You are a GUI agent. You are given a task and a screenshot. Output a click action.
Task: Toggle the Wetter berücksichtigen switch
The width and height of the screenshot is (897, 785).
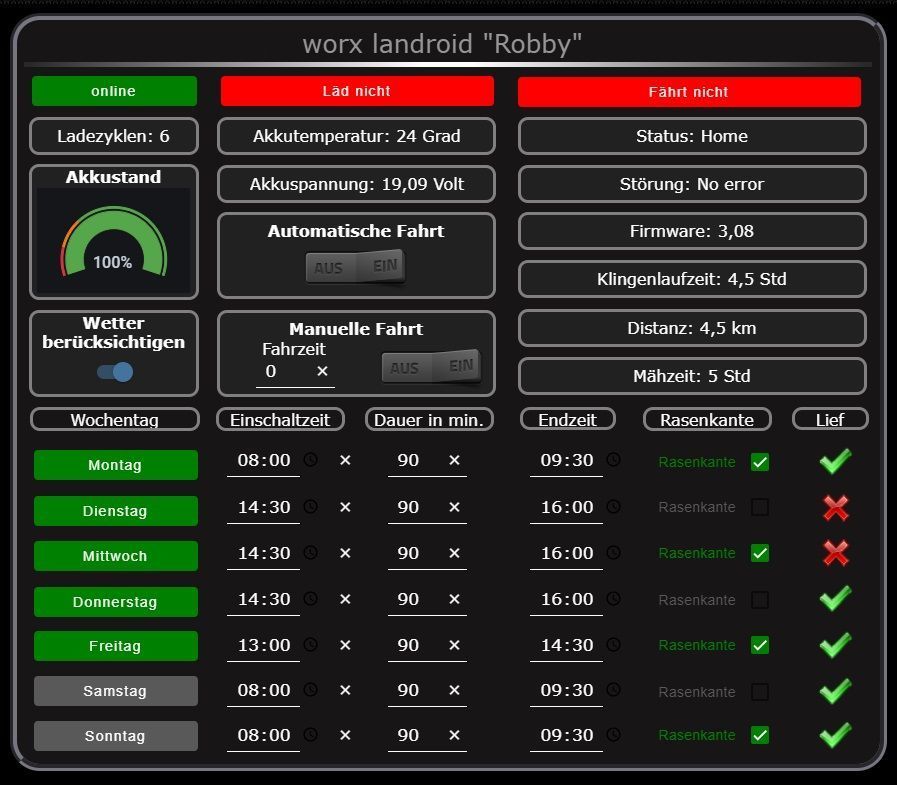115,372
